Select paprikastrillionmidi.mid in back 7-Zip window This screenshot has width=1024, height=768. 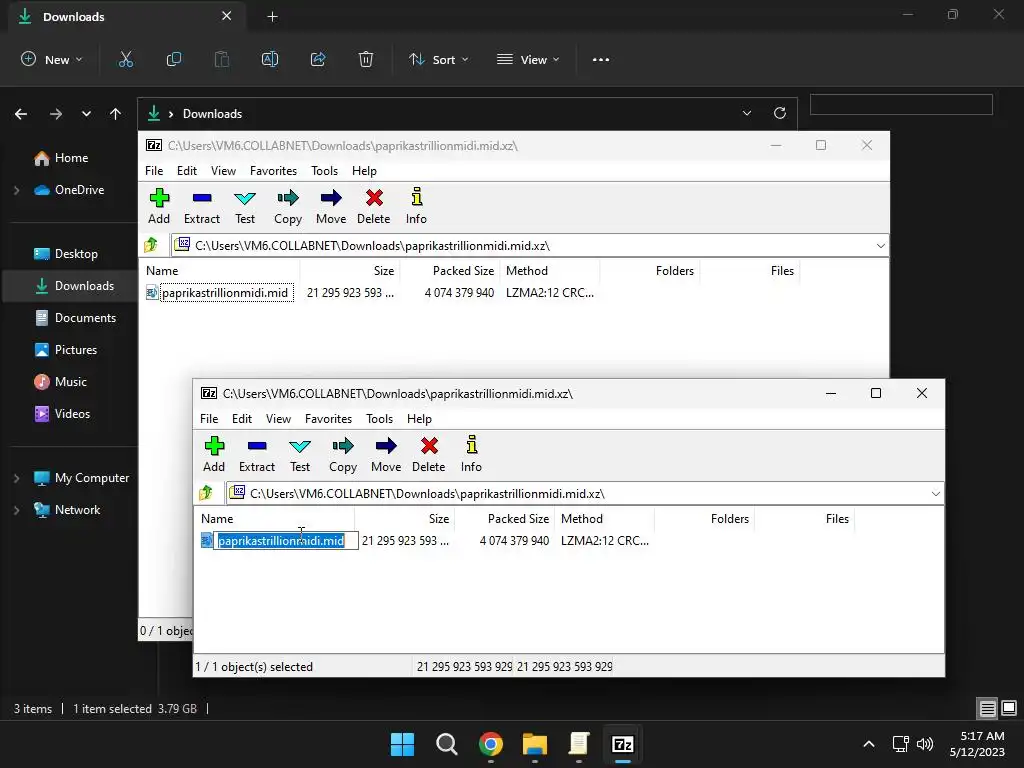225,293
